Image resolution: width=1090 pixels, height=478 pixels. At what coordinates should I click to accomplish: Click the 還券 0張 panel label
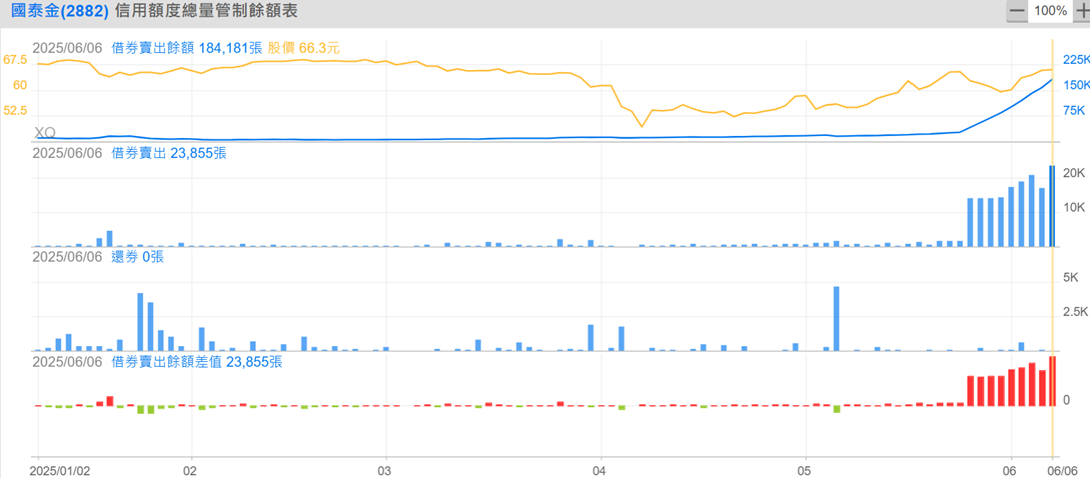[x=138, y=256]
